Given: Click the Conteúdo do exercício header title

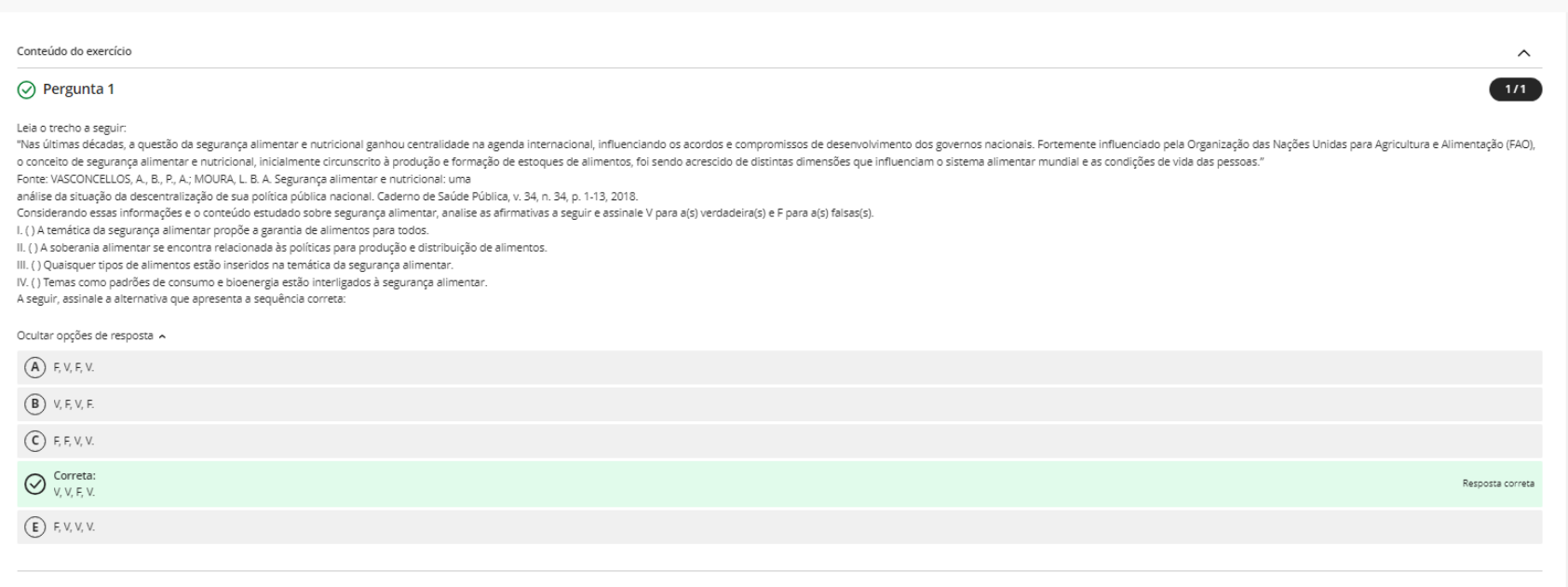Looking at the screenshot, I should (x=74, y=51).
